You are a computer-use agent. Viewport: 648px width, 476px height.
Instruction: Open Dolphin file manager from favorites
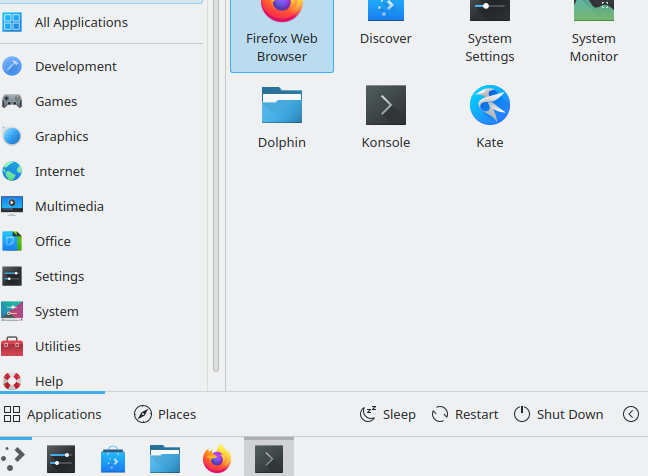click(282, 117)
